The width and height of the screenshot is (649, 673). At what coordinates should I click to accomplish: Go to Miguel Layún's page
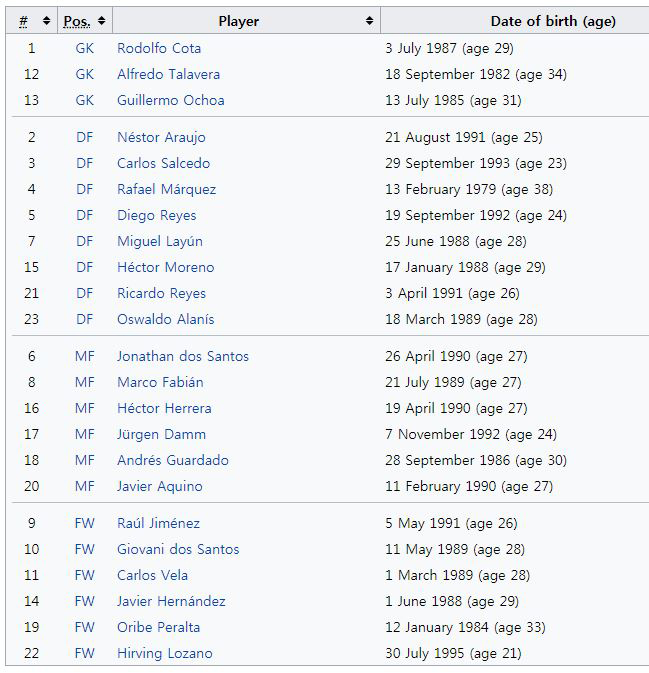[159, 241]
